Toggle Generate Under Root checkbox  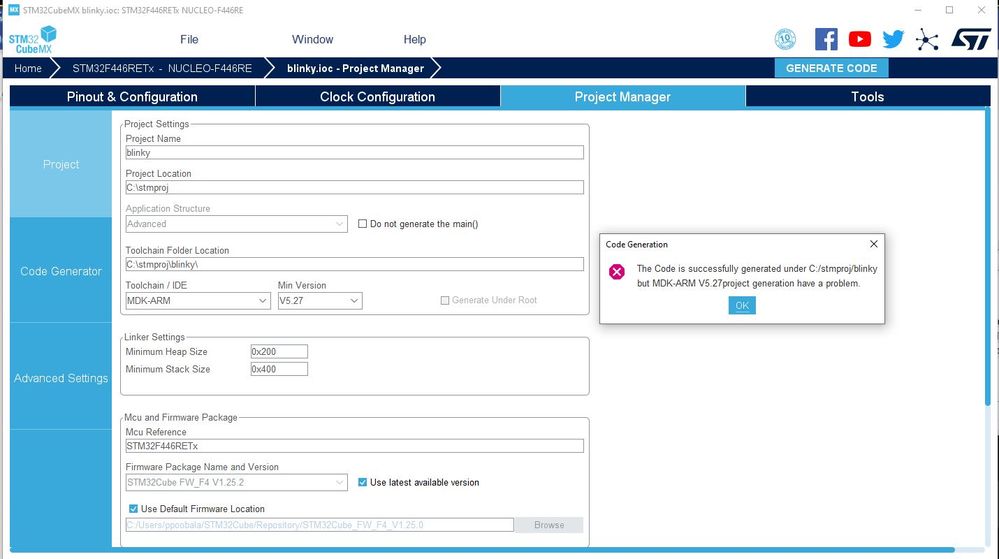(x=445, y=300)
